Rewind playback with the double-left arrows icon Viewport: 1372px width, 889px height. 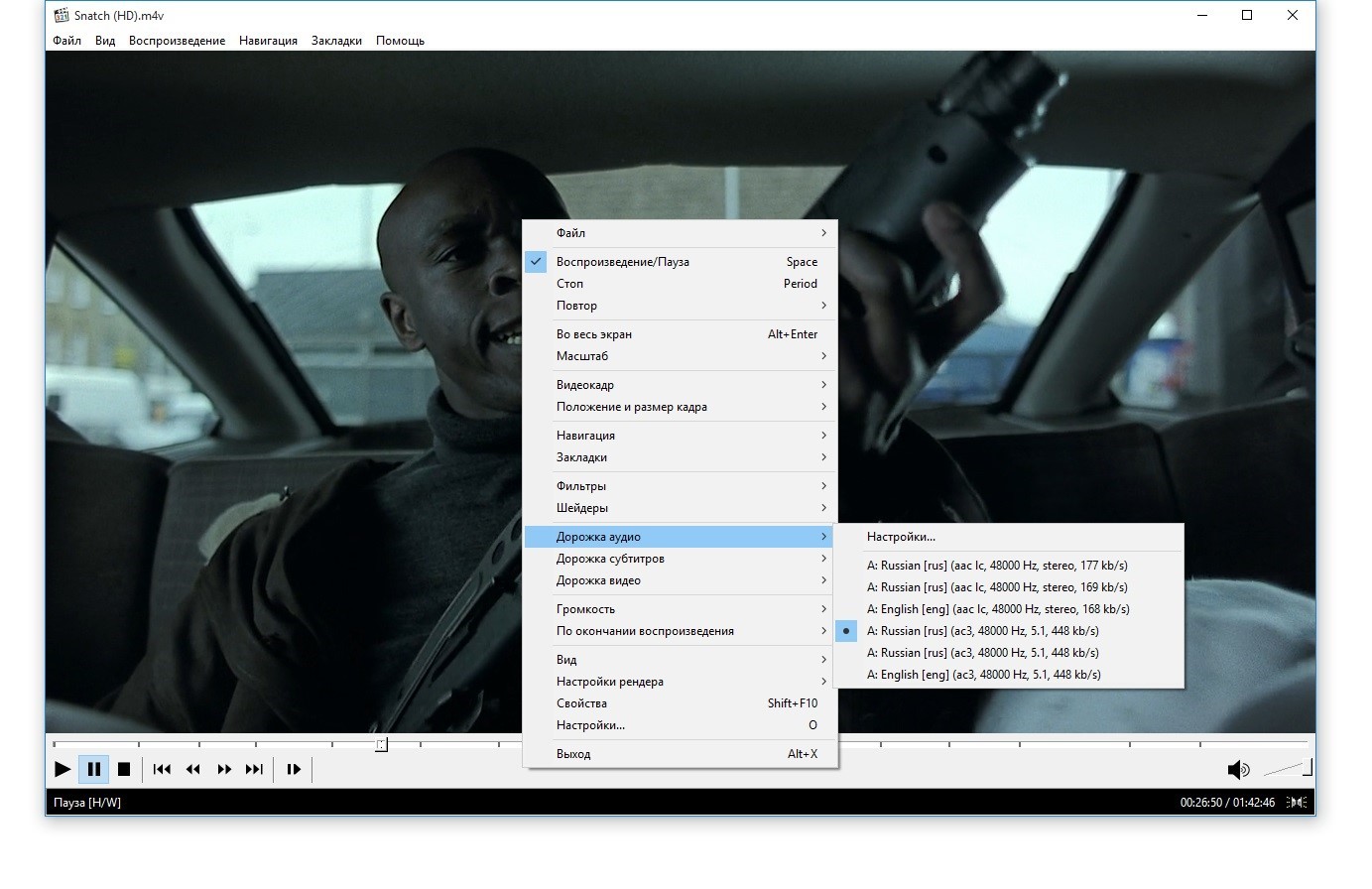(x=193, y=769)
